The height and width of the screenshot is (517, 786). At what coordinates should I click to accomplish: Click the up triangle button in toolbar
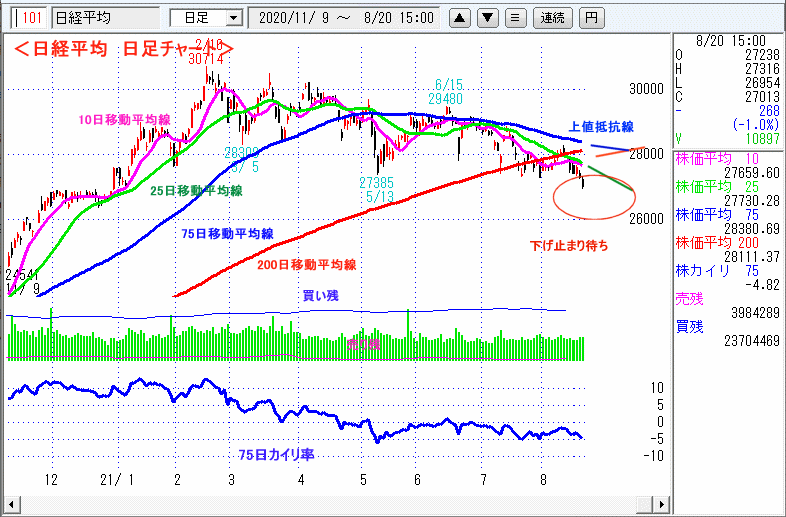(460, 17)
